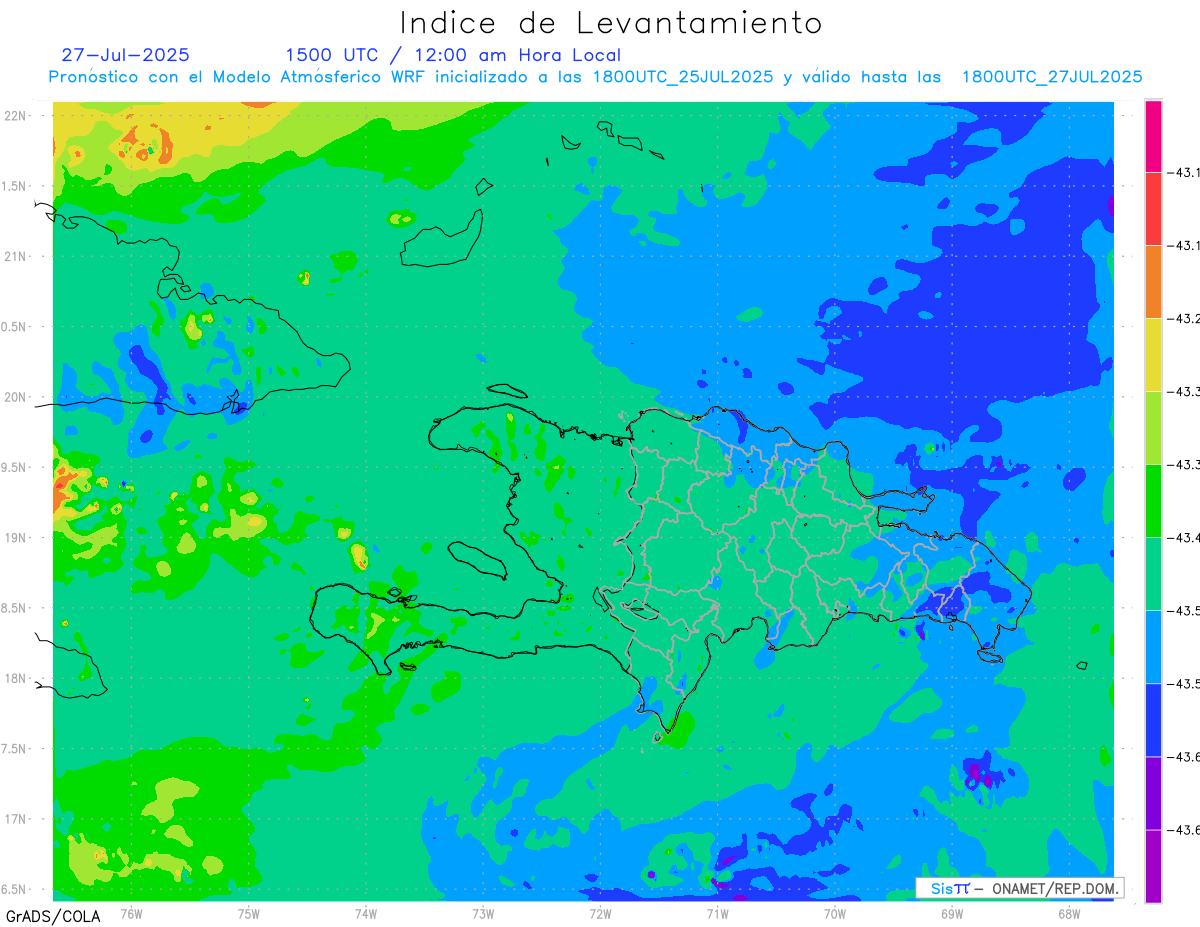The height and width of the screenshot is (927, 1200).
Task: Click the SisTT - ONAMET/REP.DOM. label
Action: pyautogui.click(x=1019, y=888)
